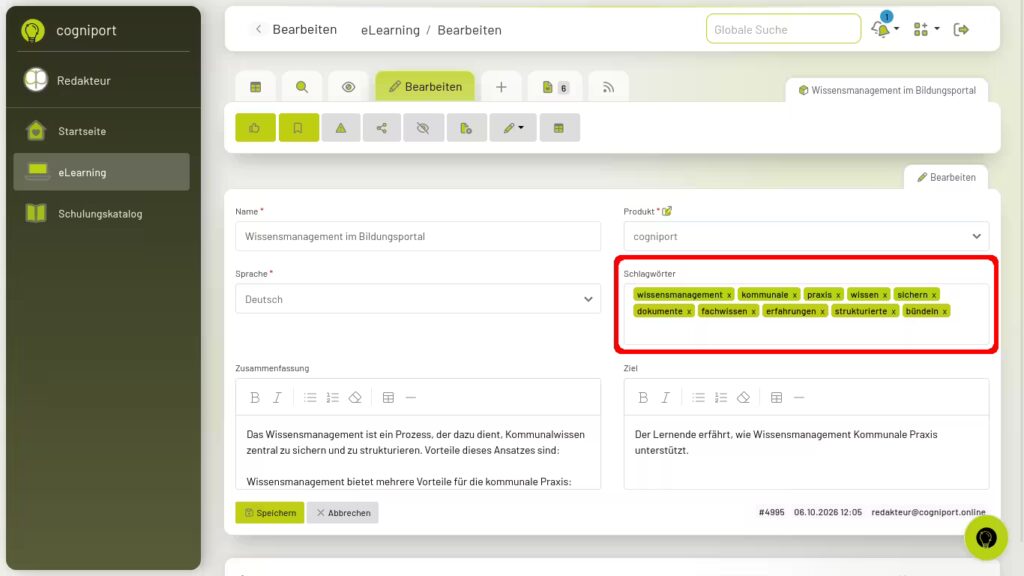Viewport: 1024px width, 576px height.
Task: Click the logout icon
Action: [x=961, y=29]
